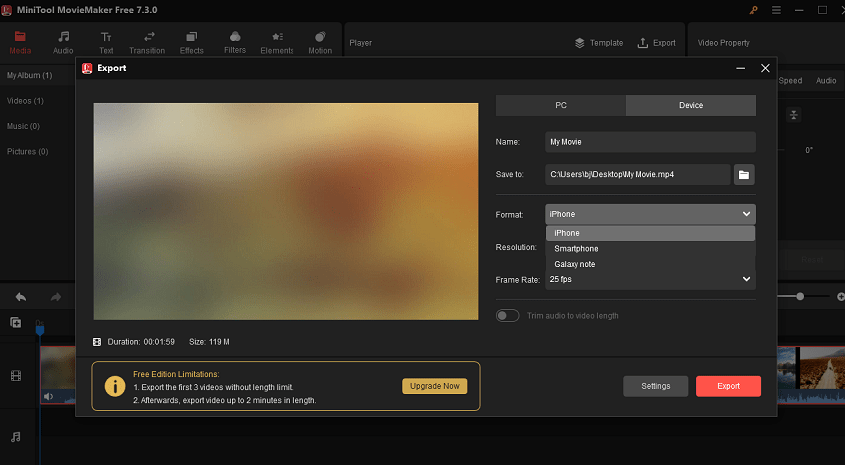Mute the clip via speaker icon

(49, 397)
